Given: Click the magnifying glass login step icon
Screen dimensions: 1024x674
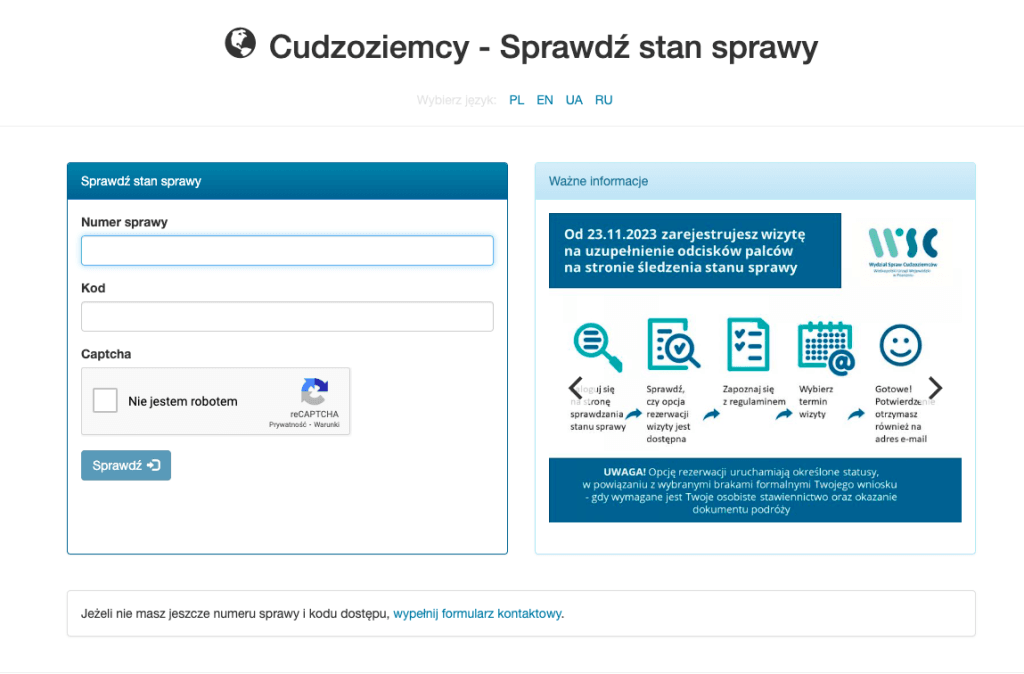Looking at the screenshot, I should pyautogui.click(x=597, y=345).
